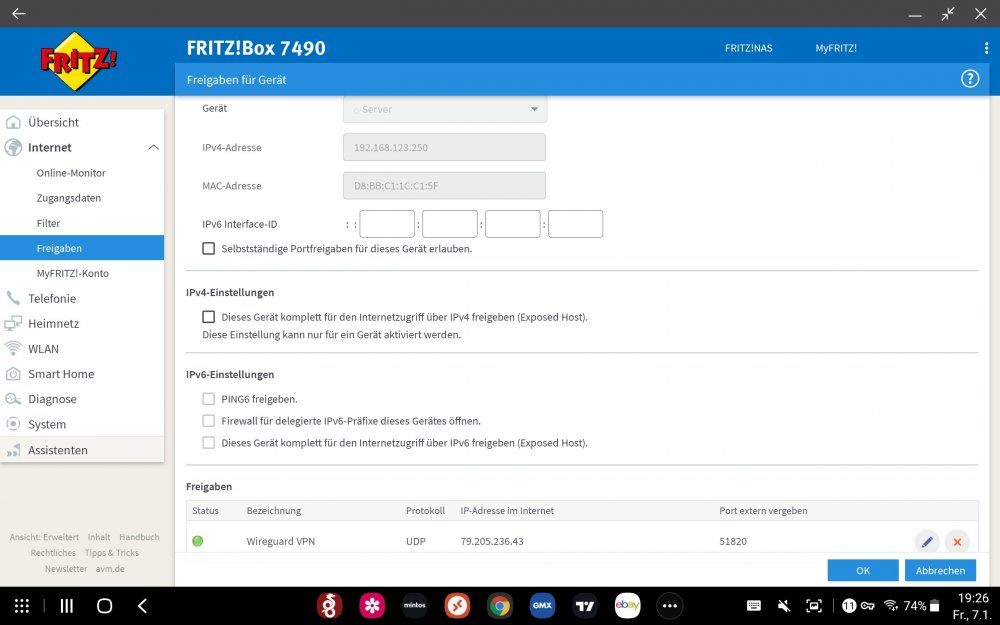The image size is (1000, 625).
Task: Confirm with the OK button
Action: (x=863, y=570)
